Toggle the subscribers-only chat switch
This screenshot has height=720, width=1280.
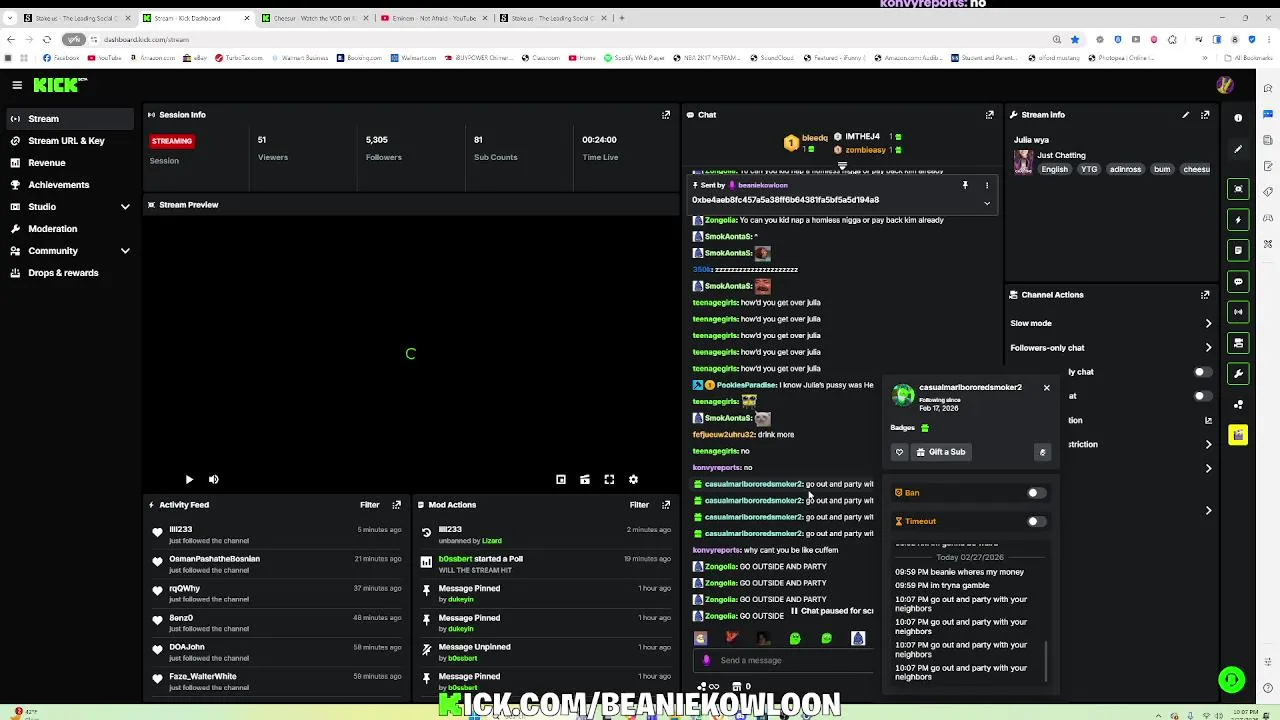click(x=1203, y=372)
